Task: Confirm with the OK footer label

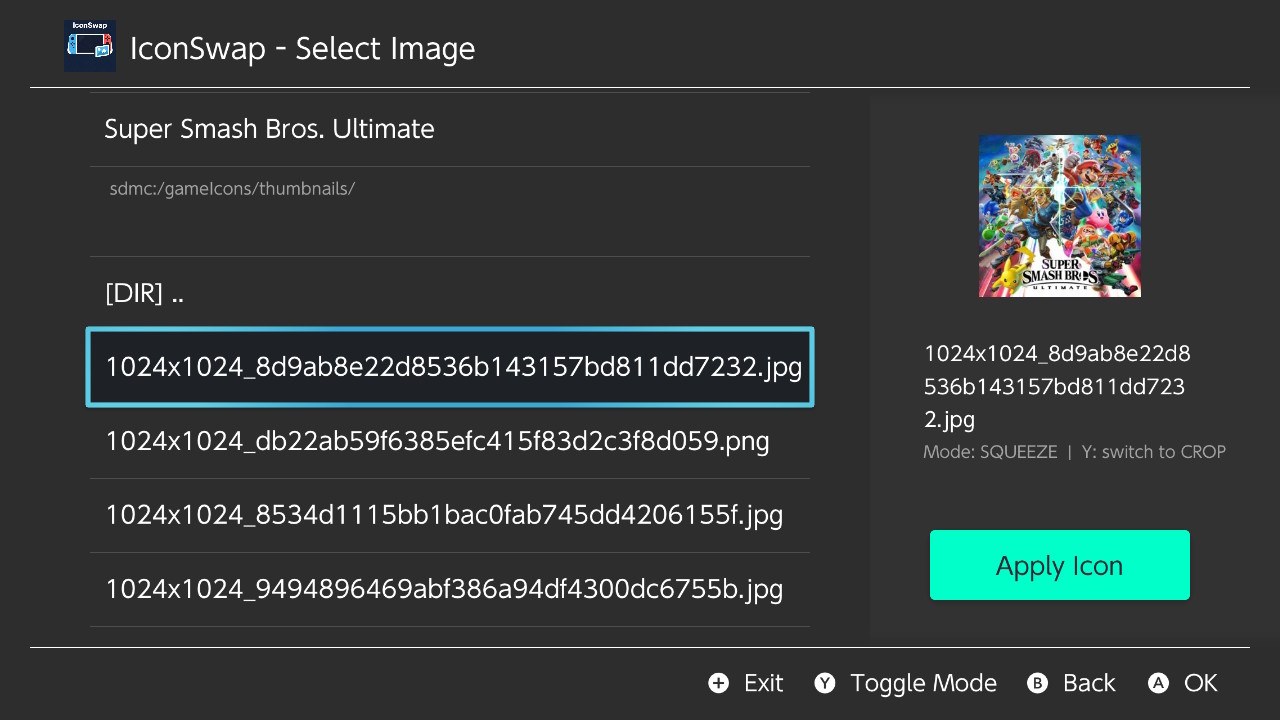Action: click(1200, 683)
